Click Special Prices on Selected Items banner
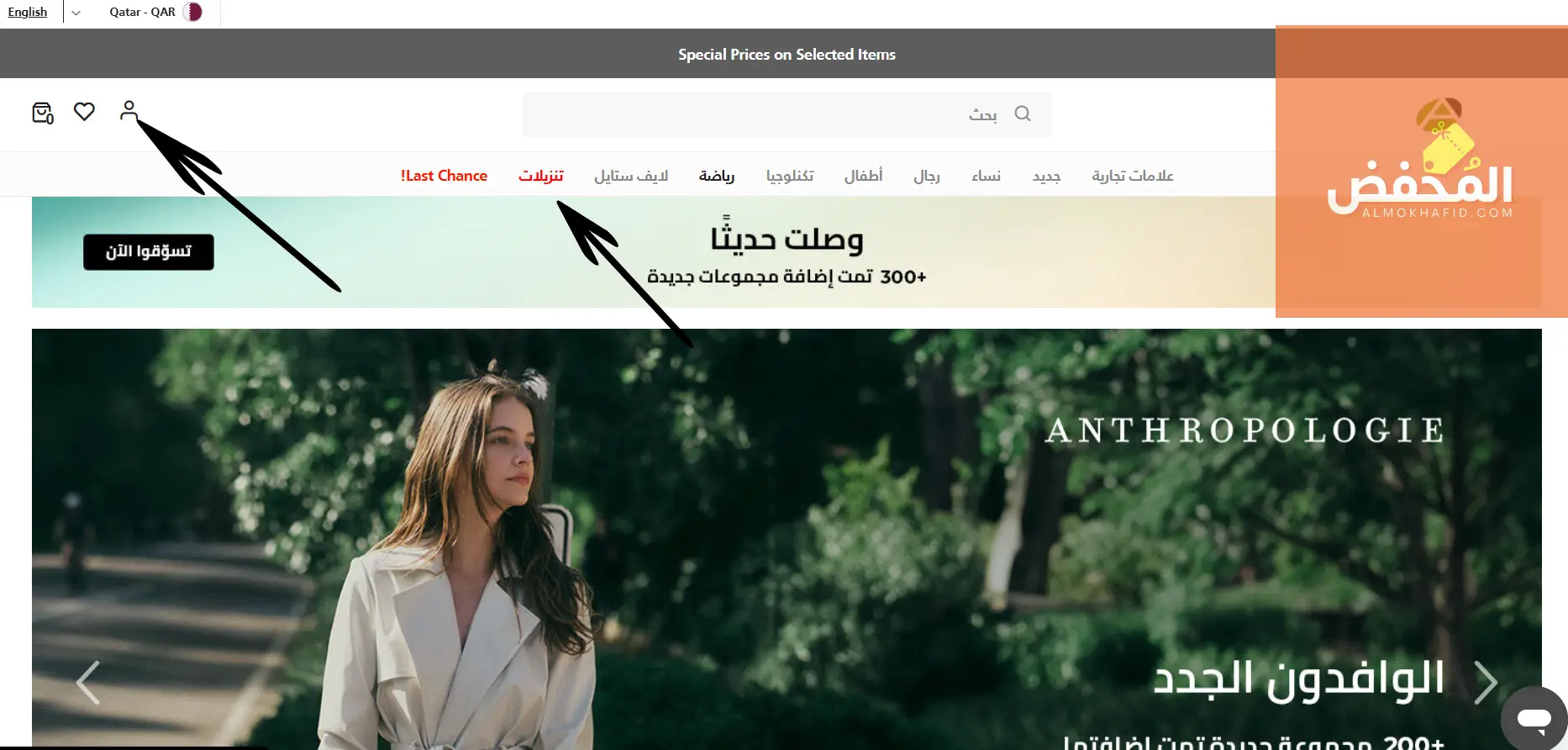Viewport: 1568px width, 750px height. (x=787, y=55)
